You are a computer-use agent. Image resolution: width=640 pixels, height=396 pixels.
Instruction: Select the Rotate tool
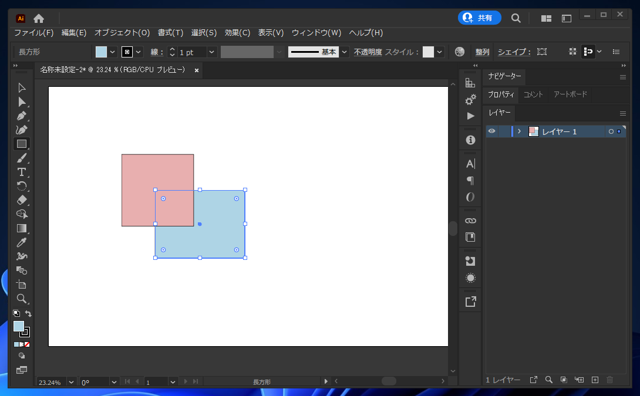click(22, 186)
